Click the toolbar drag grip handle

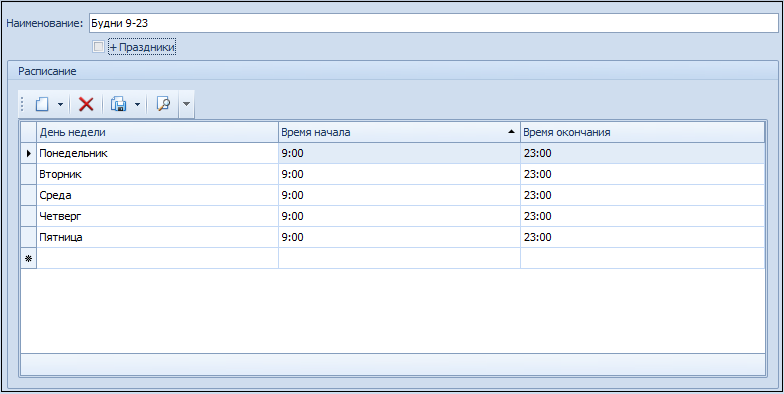click(x=22, y=104)
